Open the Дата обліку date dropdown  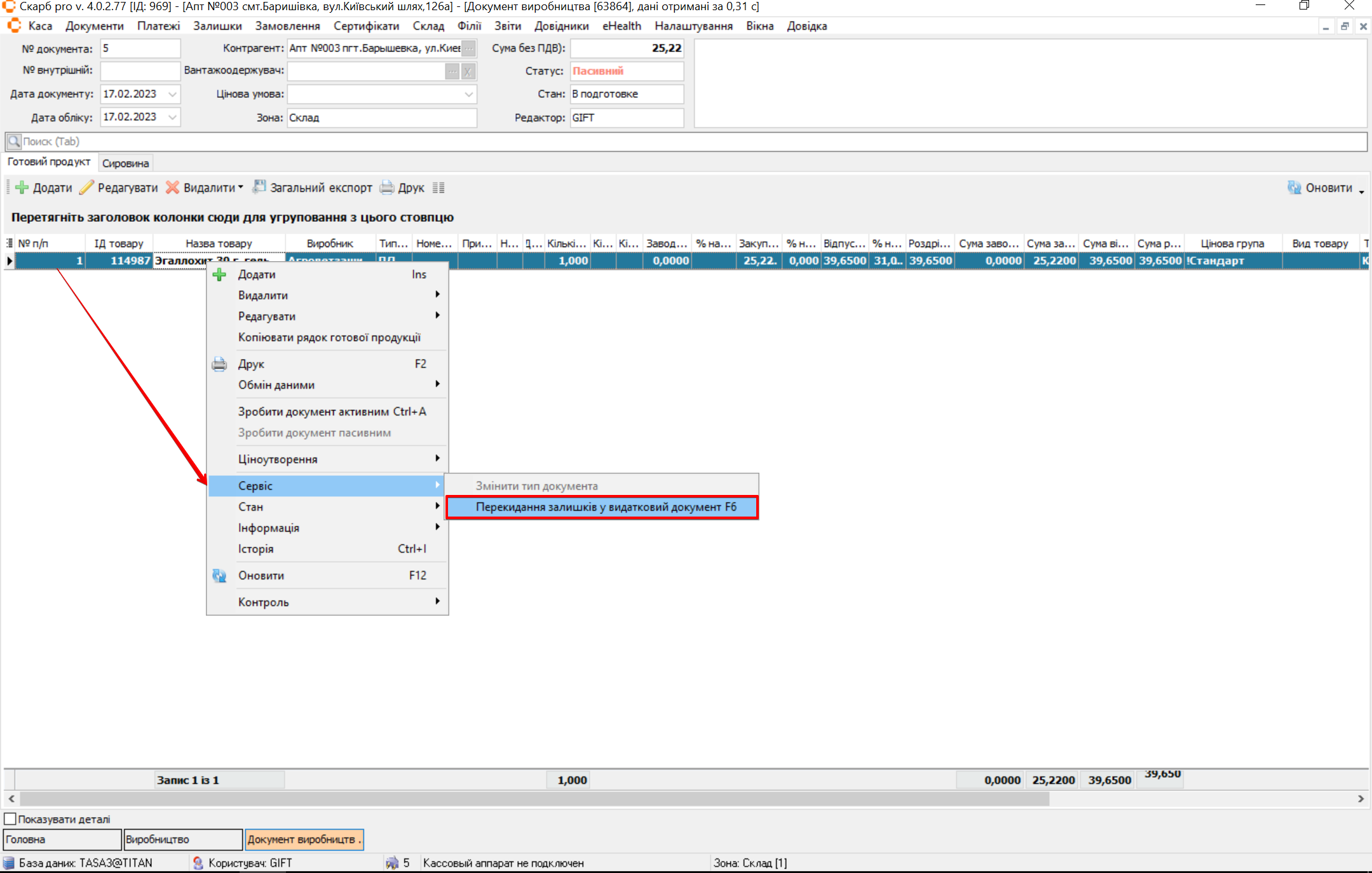[x=172, y=117]
